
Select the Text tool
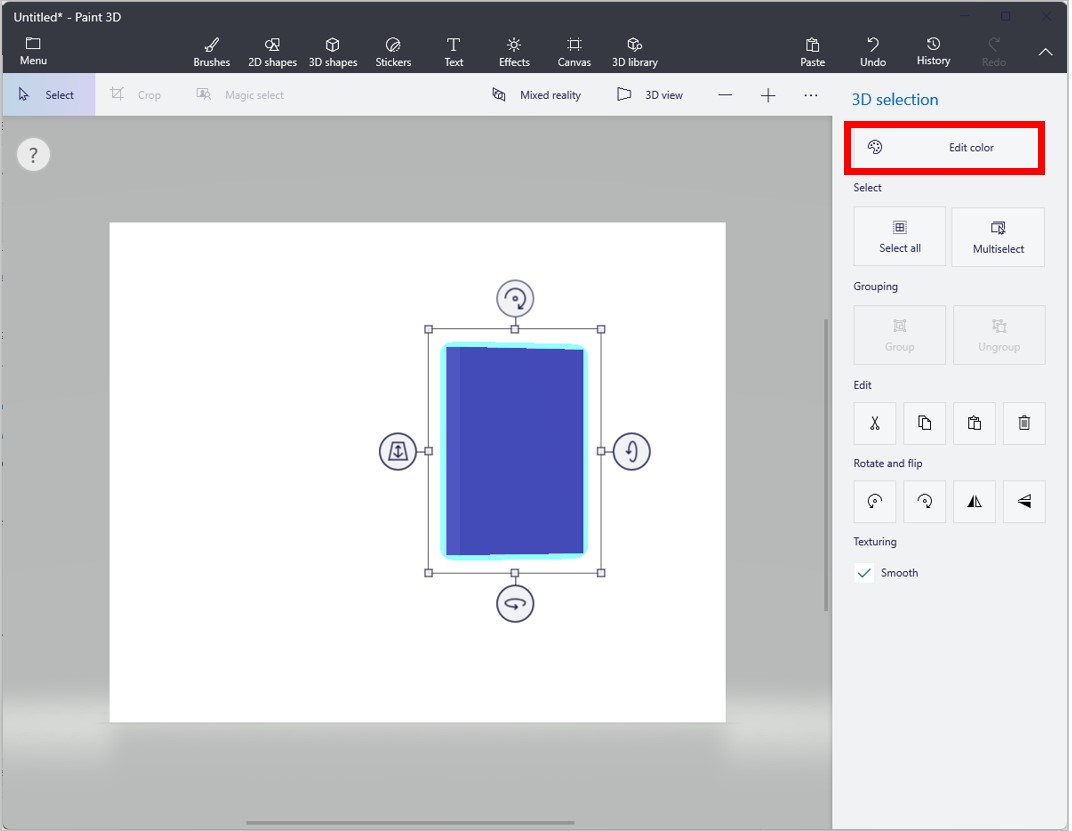click(x=453, y=50)
